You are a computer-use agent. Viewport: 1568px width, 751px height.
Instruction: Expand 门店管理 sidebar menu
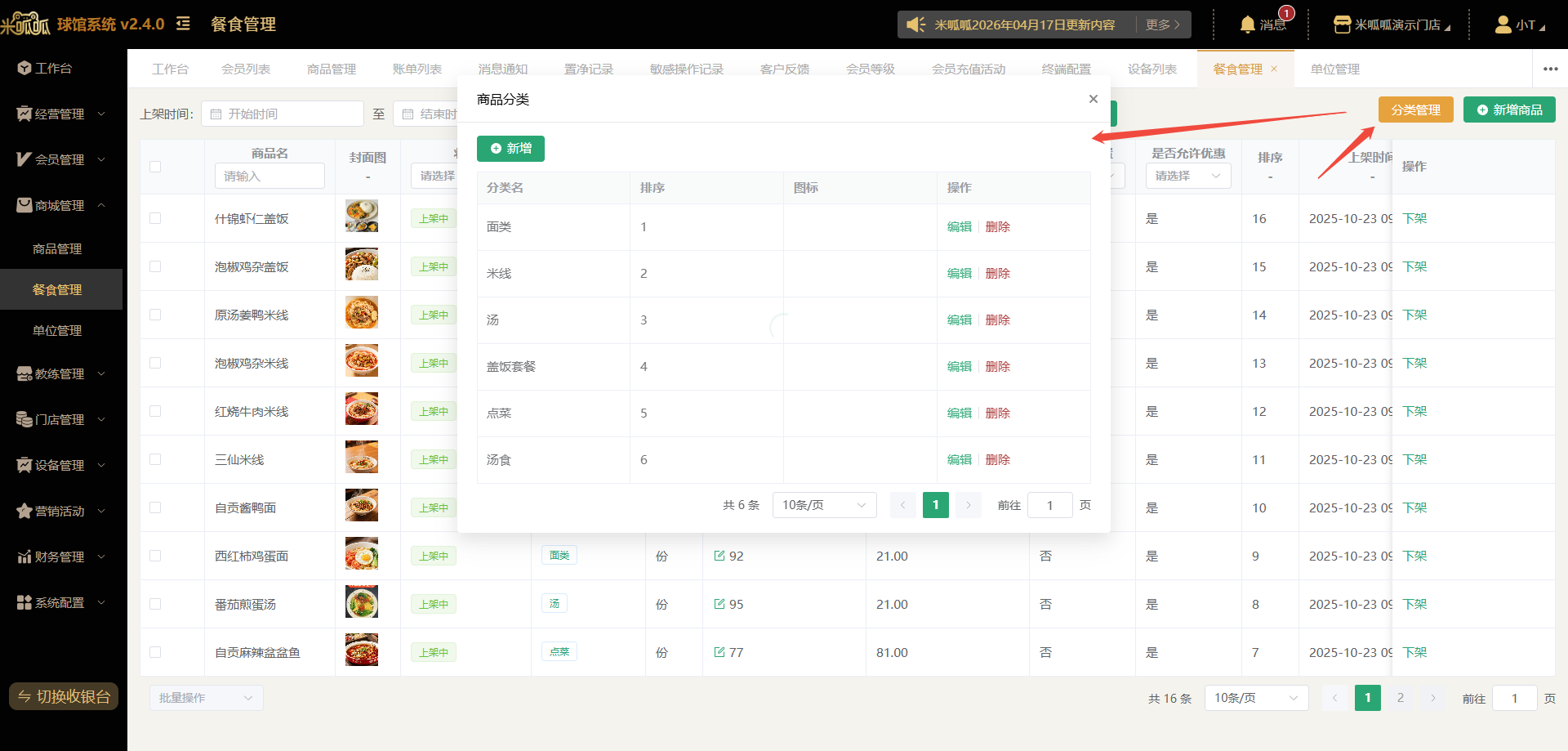(61, 419)
